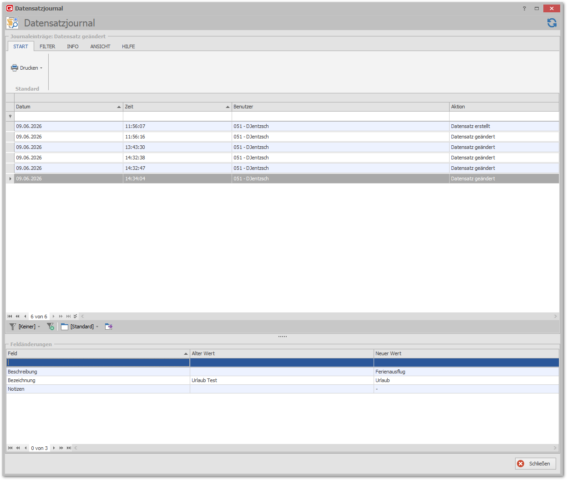Switch to the INFO ribbon tab
The image size is (567, 480).
(x=72, y=46)
